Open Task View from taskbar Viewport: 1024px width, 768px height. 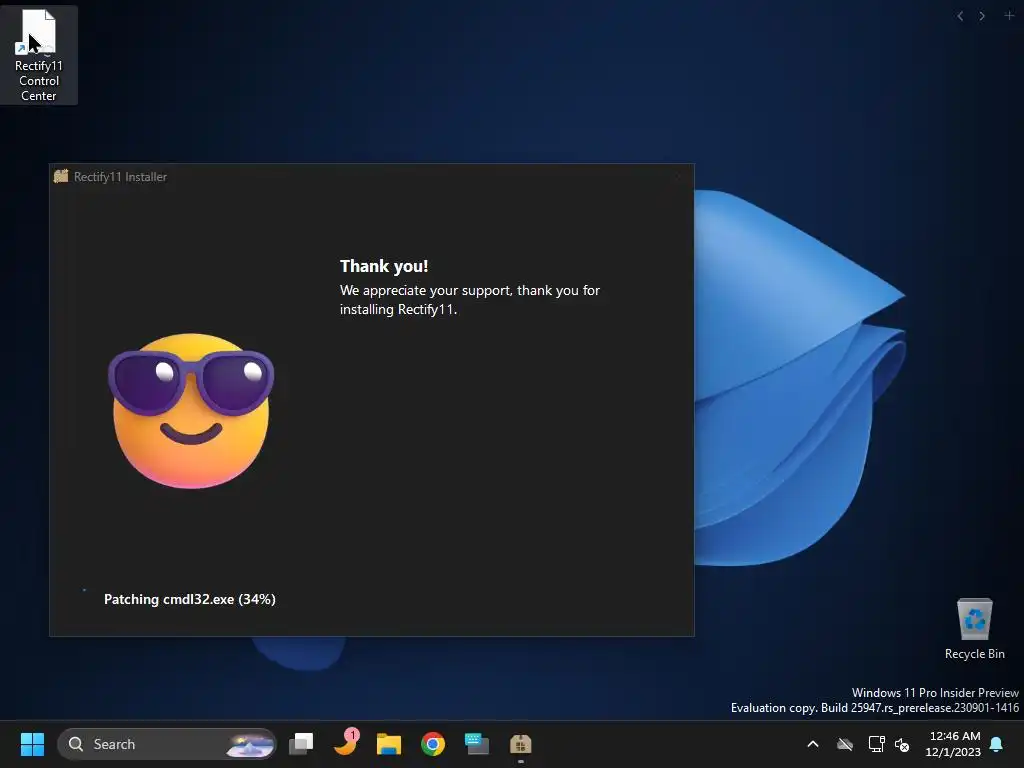(x=301, y=744)
